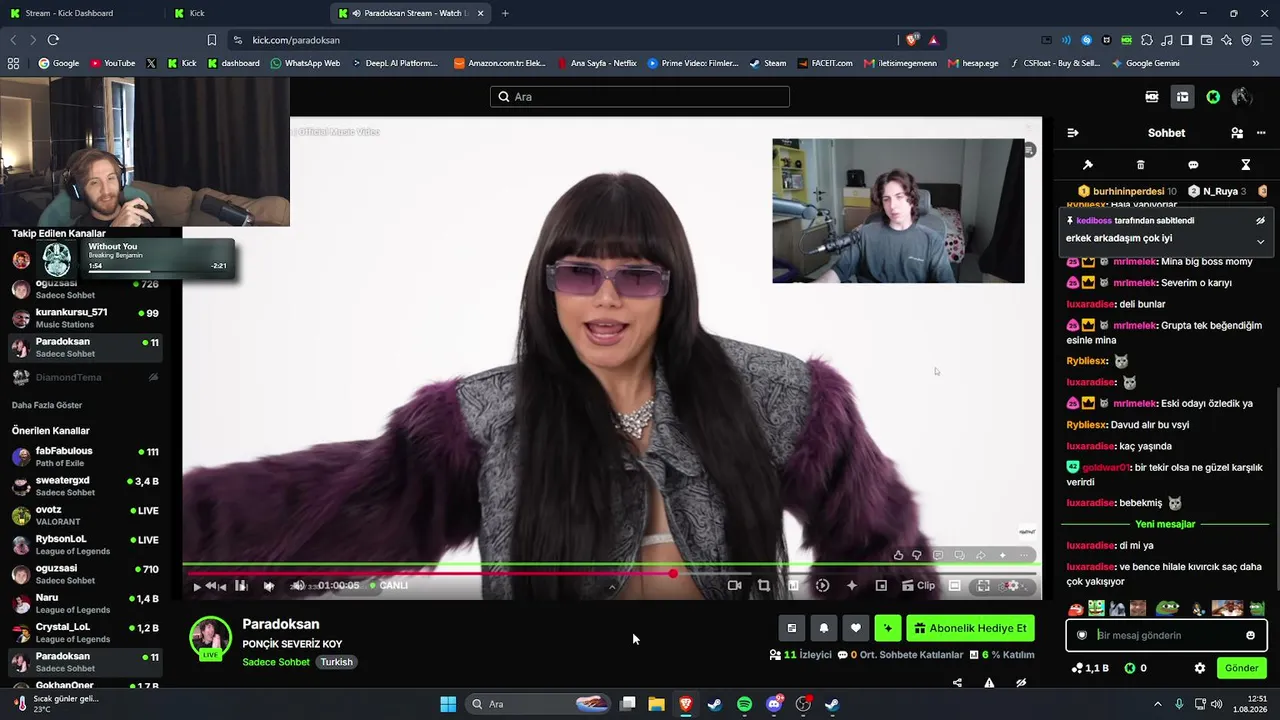
Task: Open the chat hammer moderation tool
Action: click(x=1088, y=165)
